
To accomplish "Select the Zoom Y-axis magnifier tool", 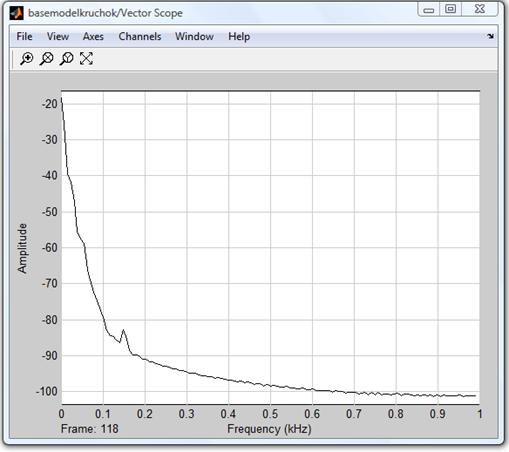I will coord(66,59).
